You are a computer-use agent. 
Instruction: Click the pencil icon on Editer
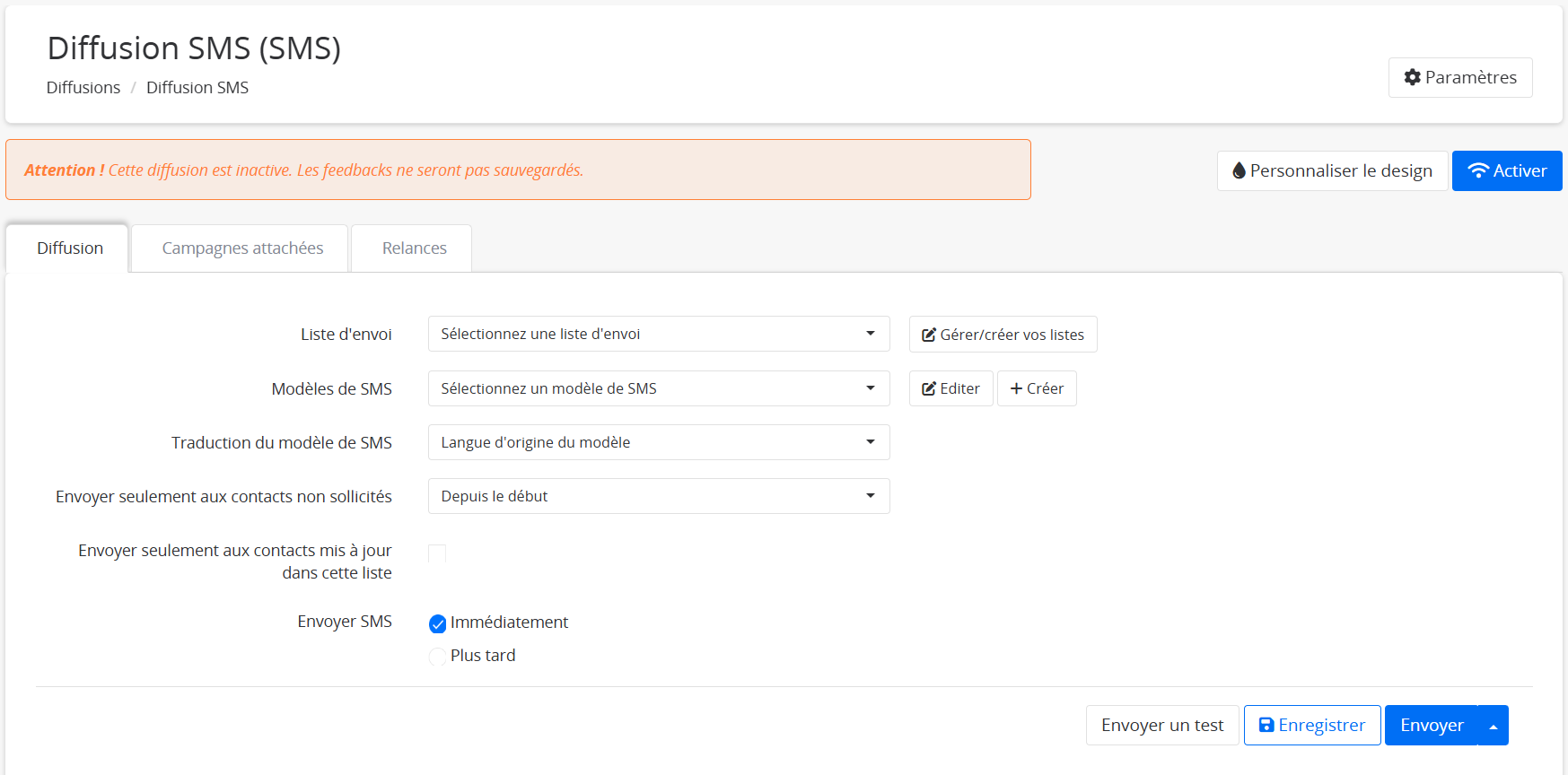929,388
